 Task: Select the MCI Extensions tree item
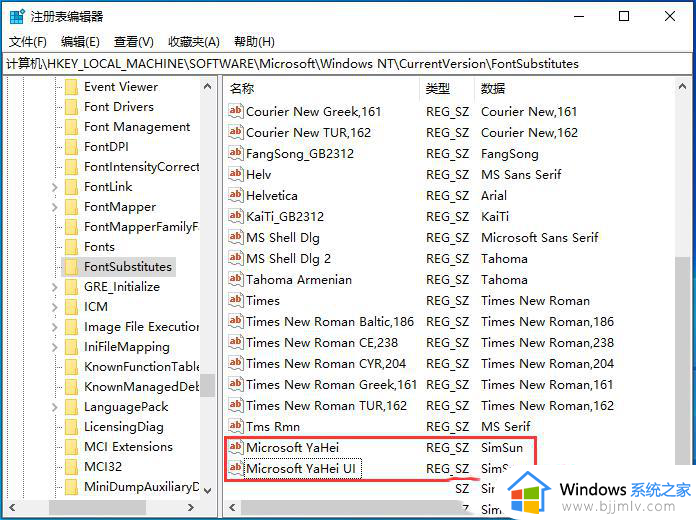(x=128, y=447)
